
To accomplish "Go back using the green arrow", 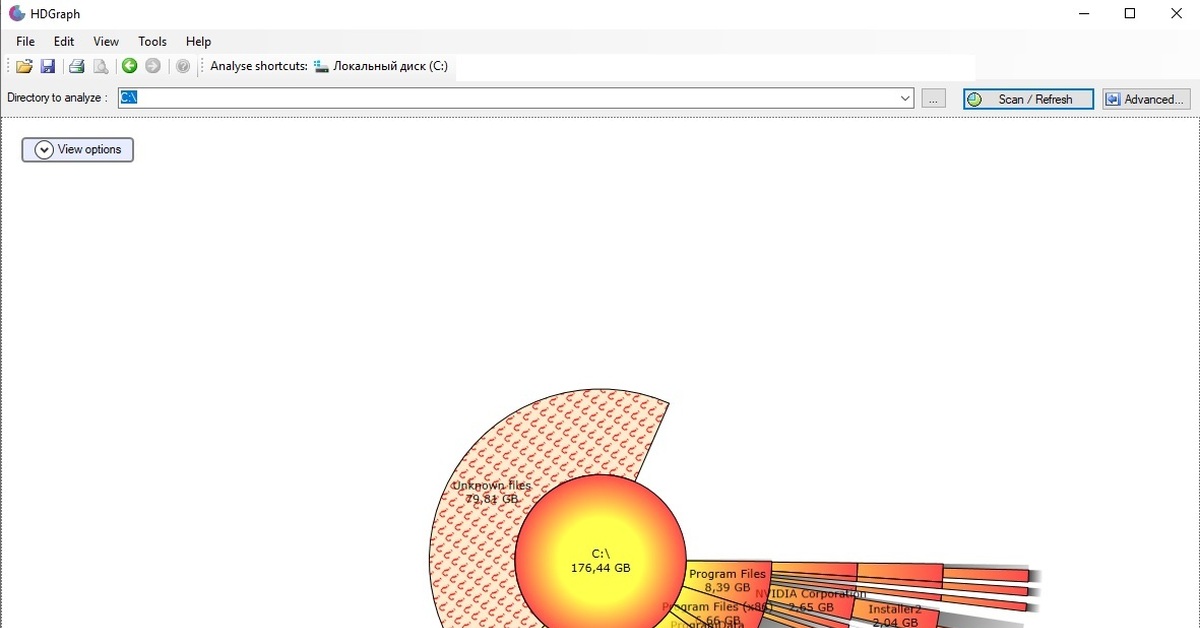I will (129, 67).
